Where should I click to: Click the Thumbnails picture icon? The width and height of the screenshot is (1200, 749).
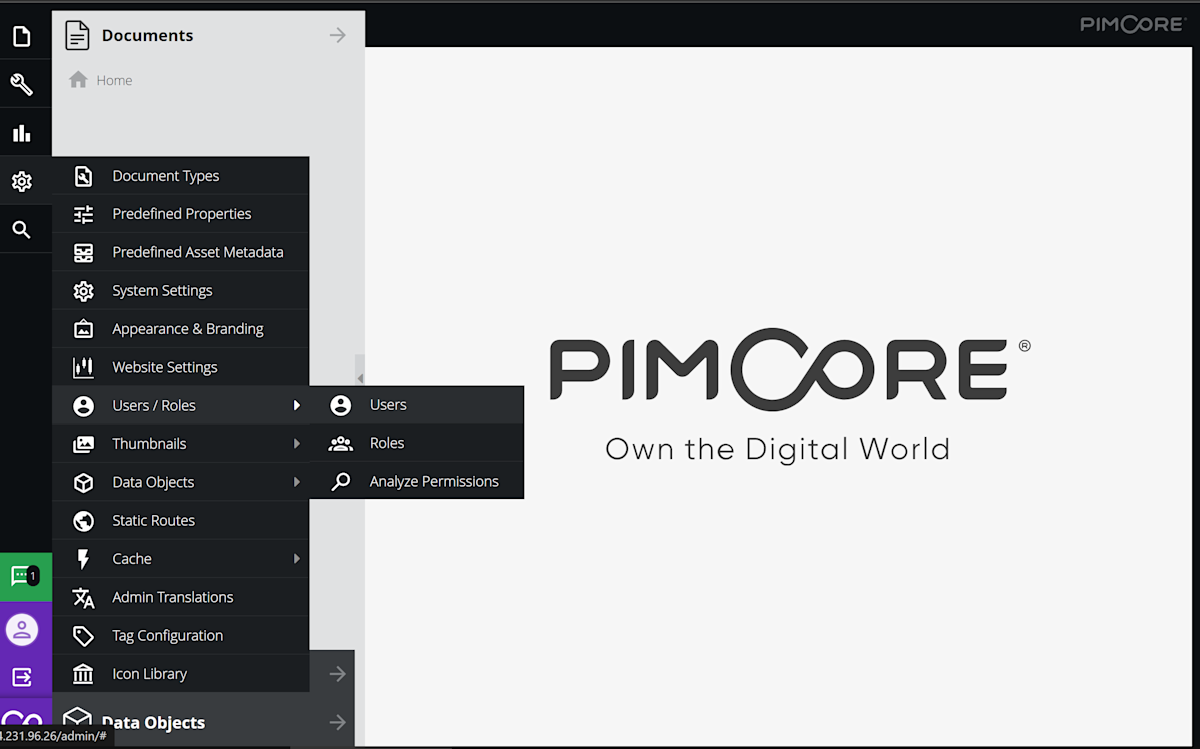coord(84,444)
